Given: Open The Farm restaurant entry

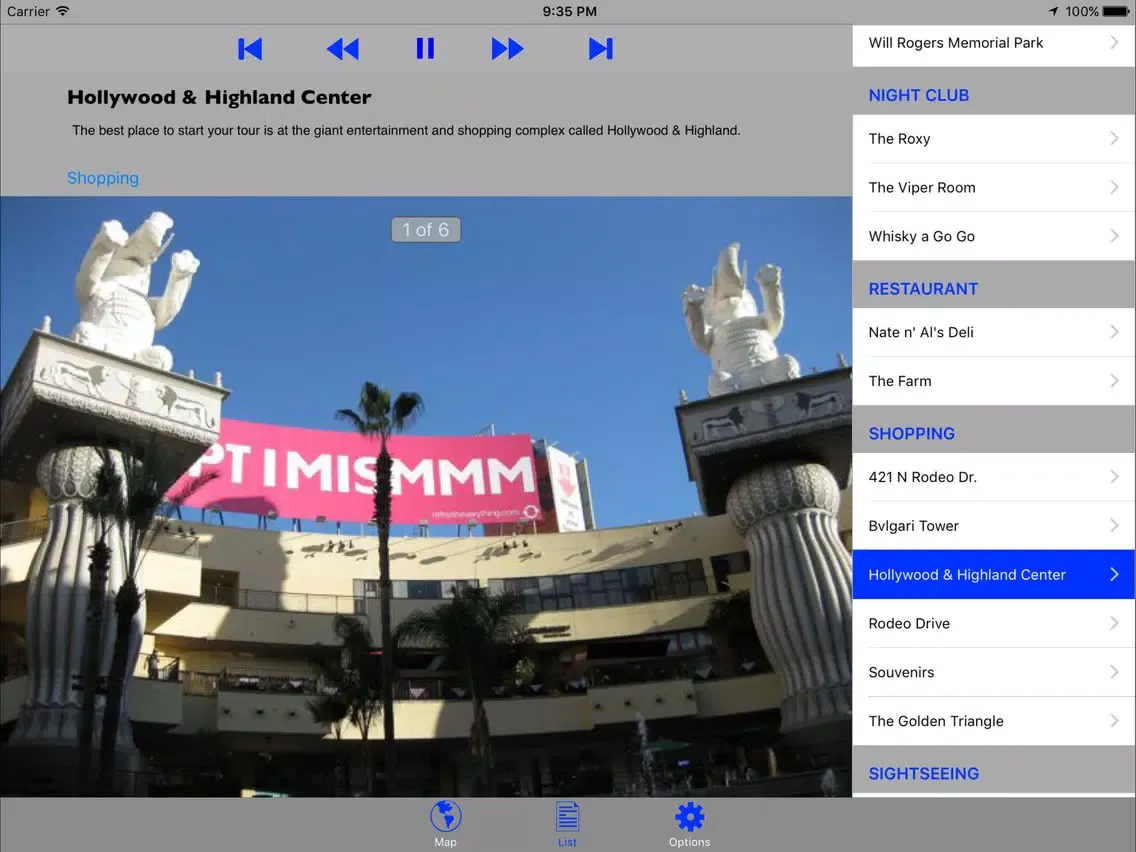Looking at the screenshot, I should tap(993, 381).
